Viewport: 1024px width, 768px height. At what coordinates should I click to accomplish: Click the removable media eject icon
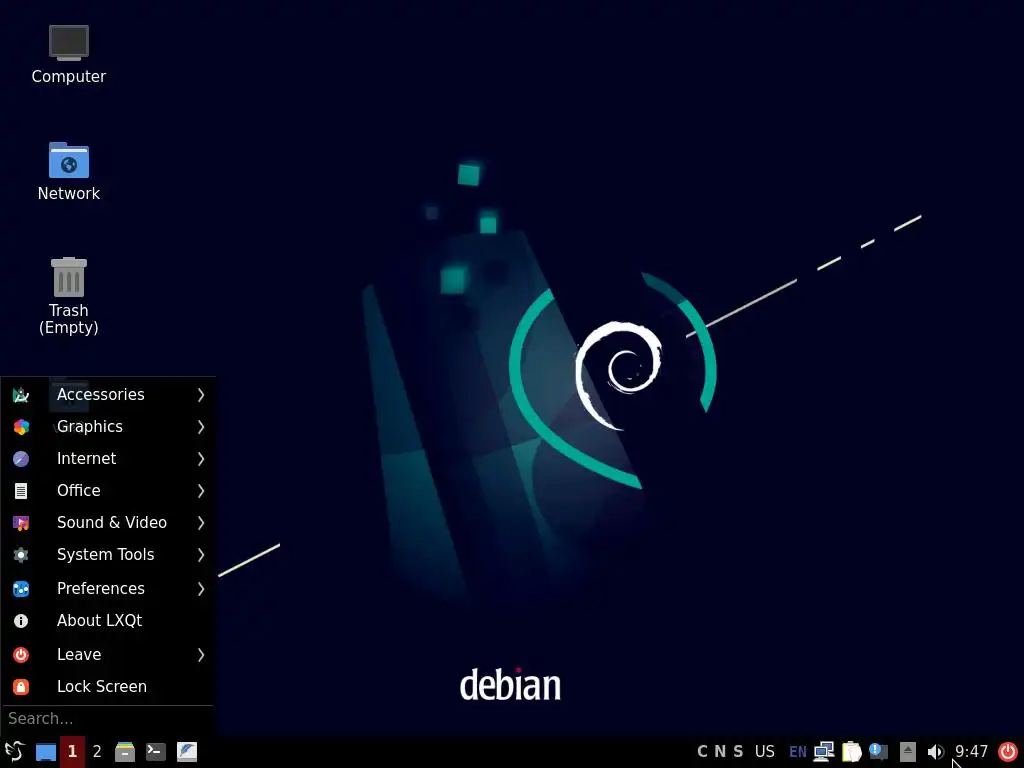pos(908,752)
